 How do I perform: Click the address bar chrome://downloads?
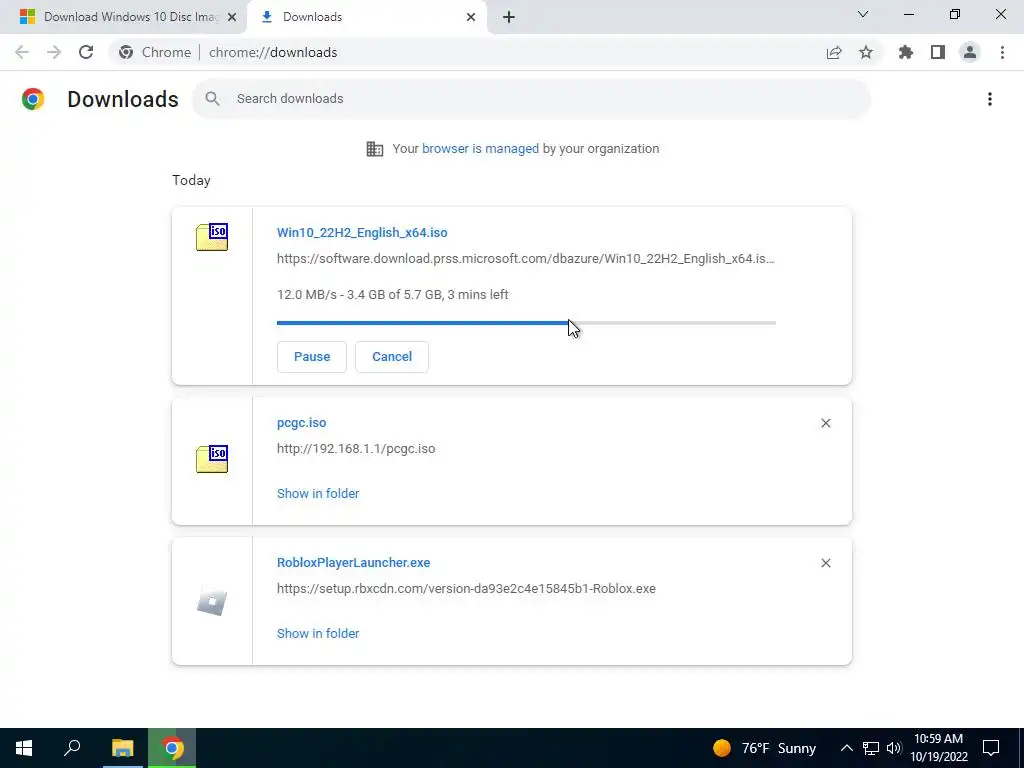tap(273, 52)
